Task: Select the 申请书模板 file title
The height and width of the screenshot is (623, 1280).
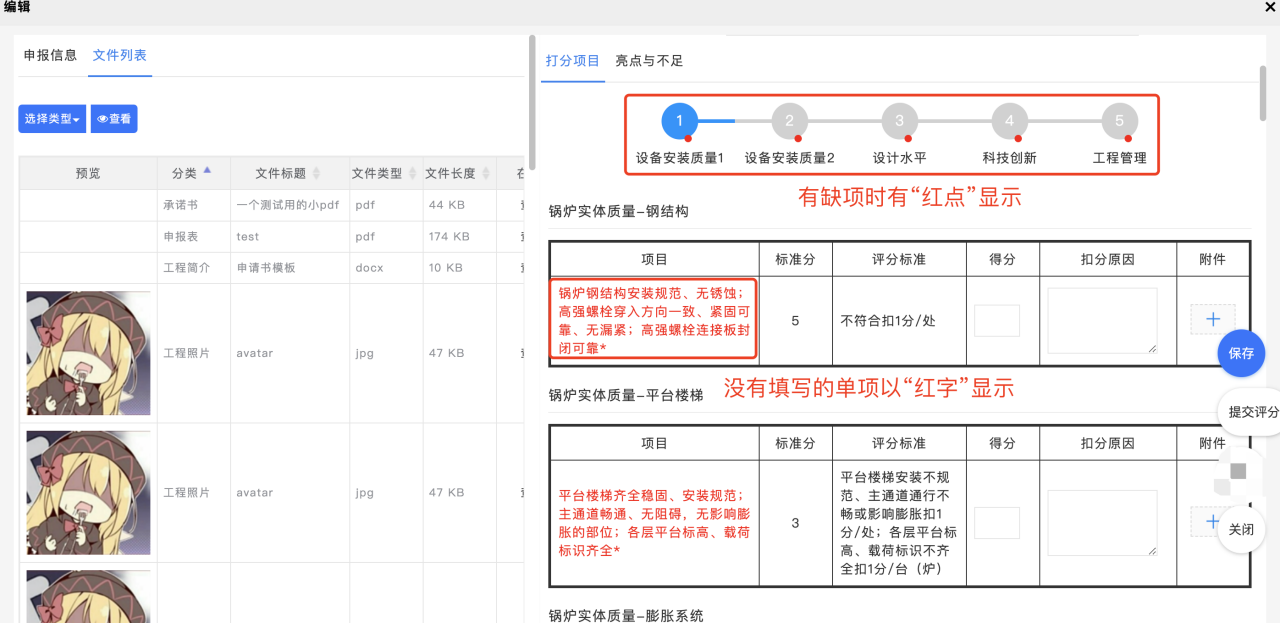Action: [266, 268]
